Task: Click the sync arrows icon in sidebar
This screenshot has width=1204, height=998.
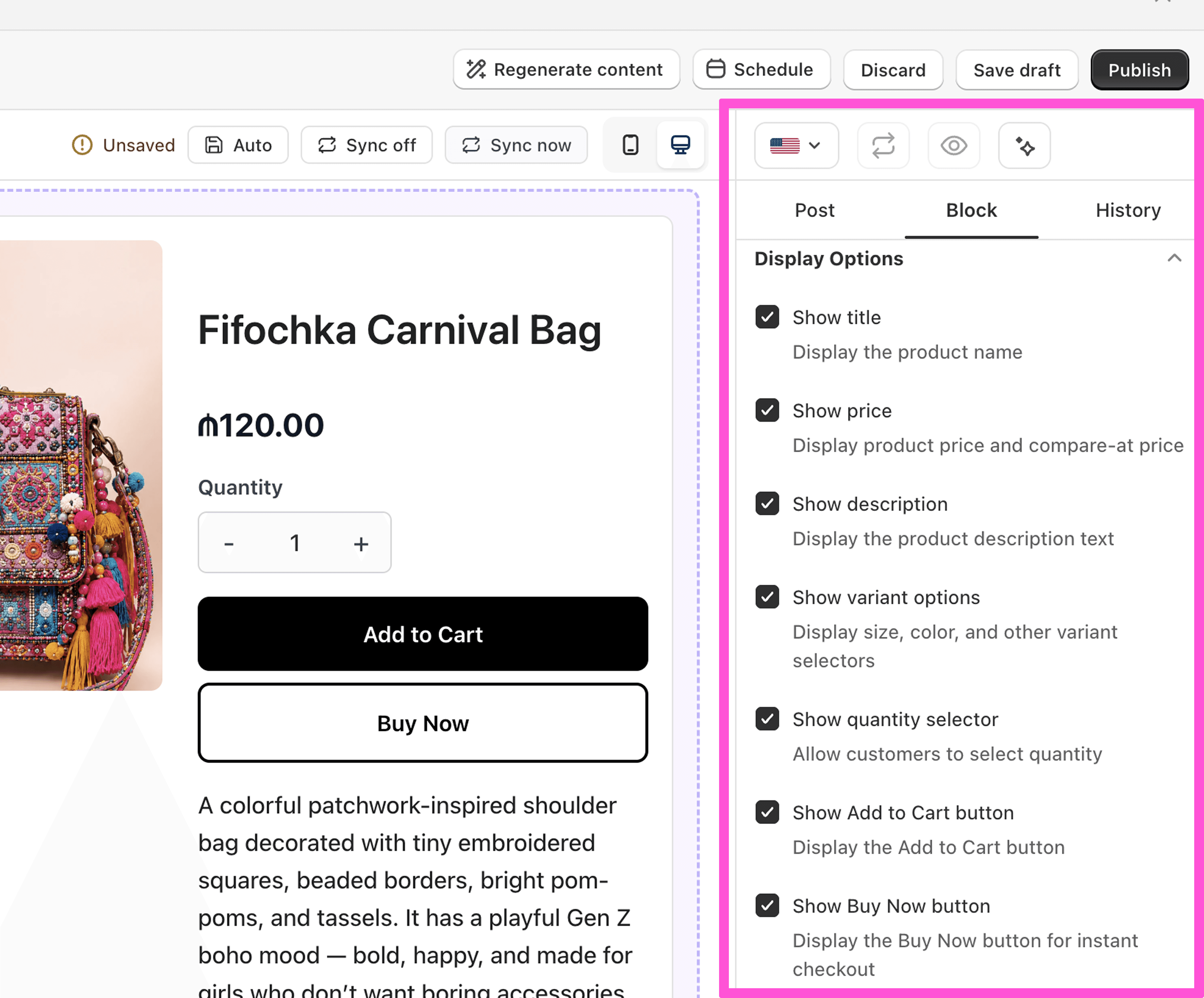Action: pos(883,146)
